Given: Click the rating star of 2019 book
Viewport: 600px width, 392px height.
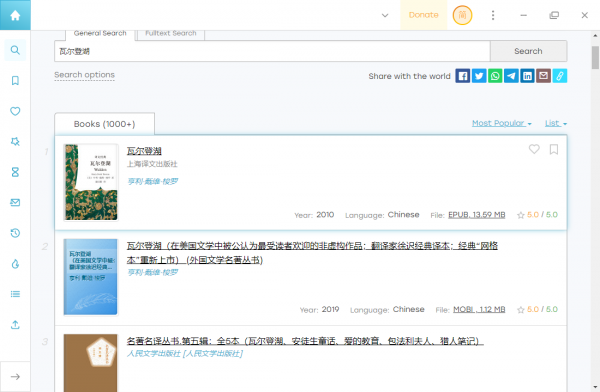Looking at the screenshot, I should 520,310.
